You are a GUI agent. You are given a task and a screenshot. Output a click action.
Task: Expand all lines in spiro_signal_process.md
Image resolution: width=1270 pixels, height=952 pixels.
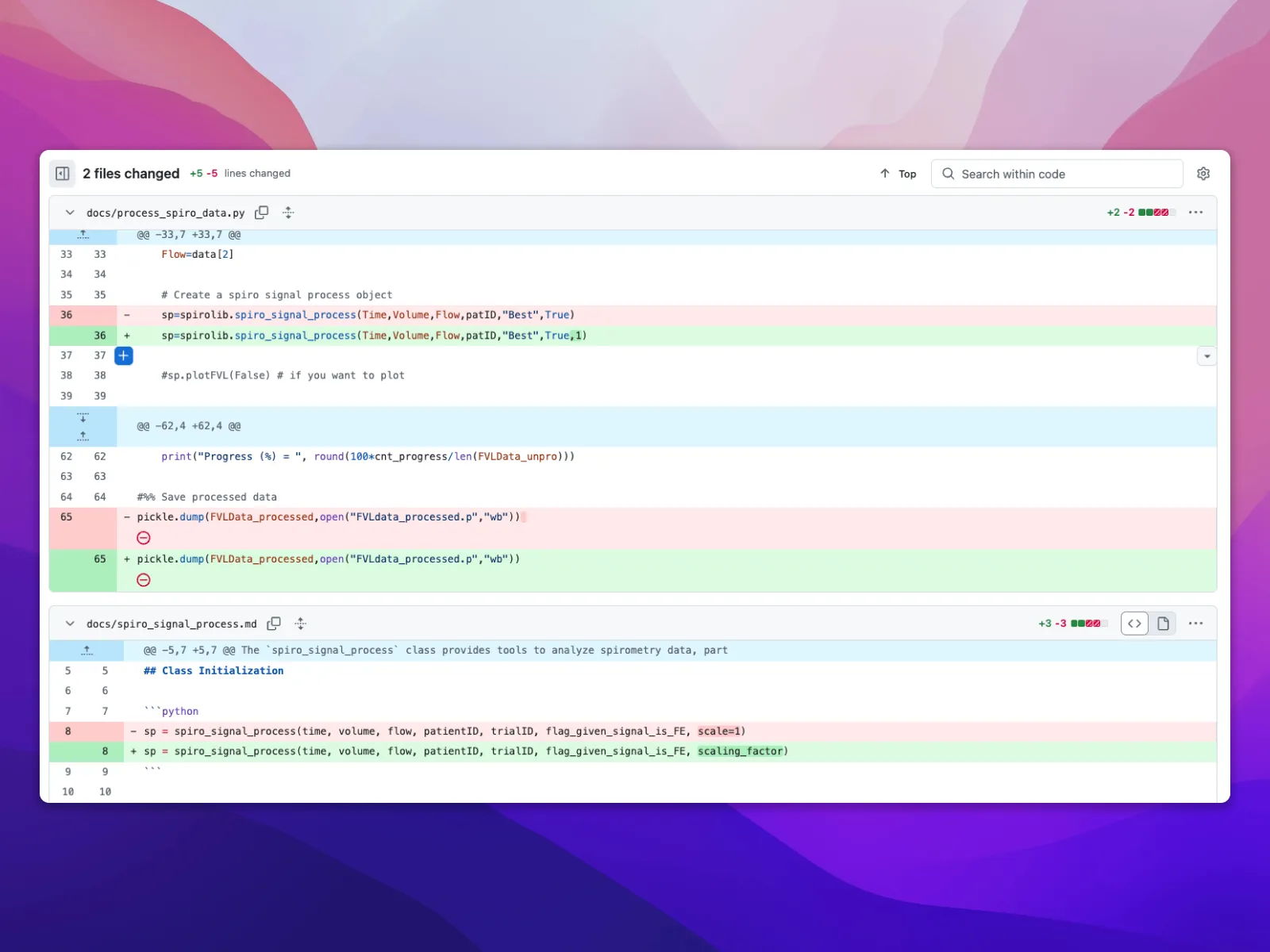[301, 624]
